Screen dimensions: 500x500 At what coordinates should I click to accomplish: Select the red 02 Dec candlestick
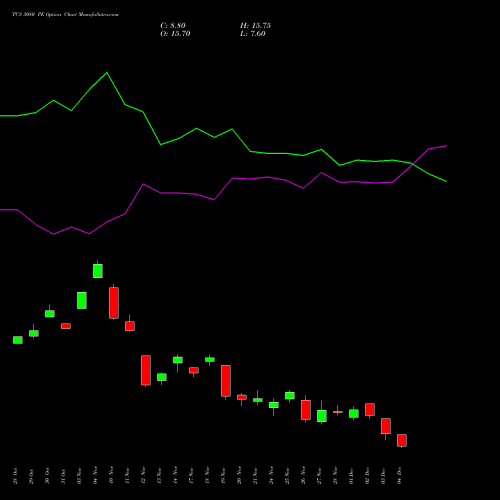coord(370,409)
